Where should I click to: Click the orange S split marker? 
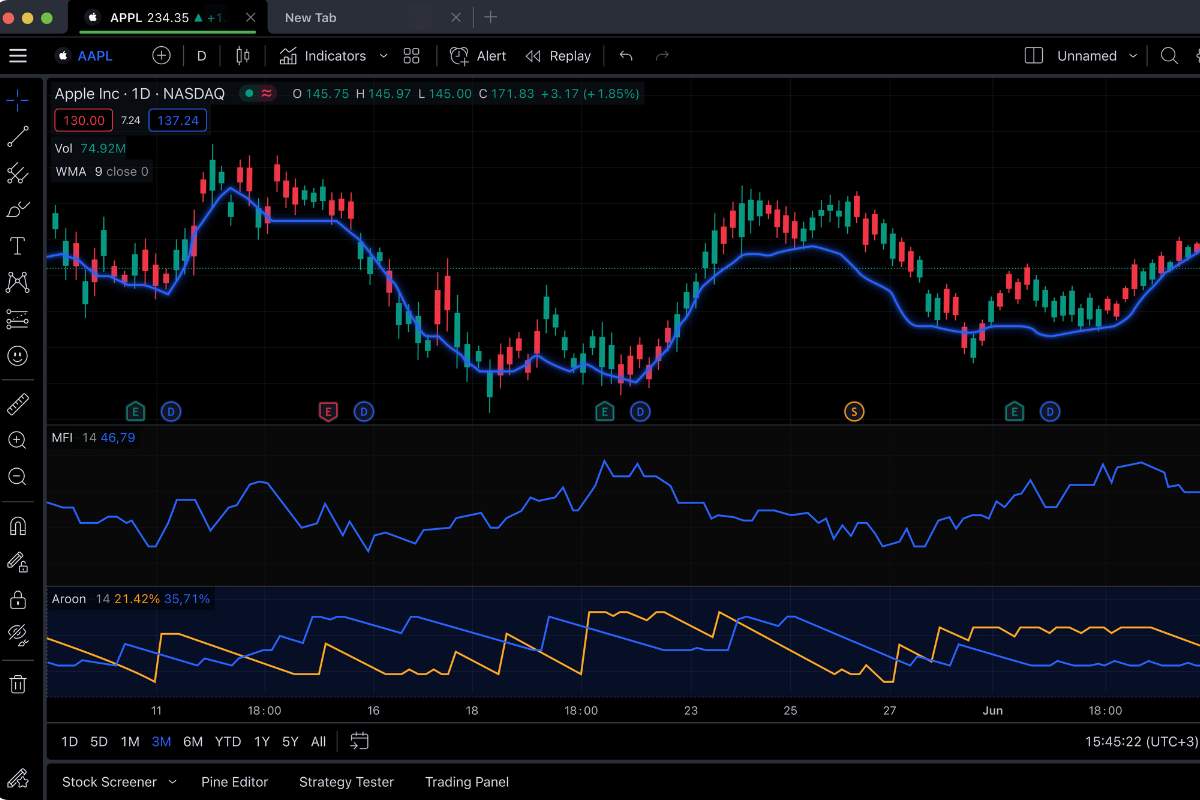854,411
